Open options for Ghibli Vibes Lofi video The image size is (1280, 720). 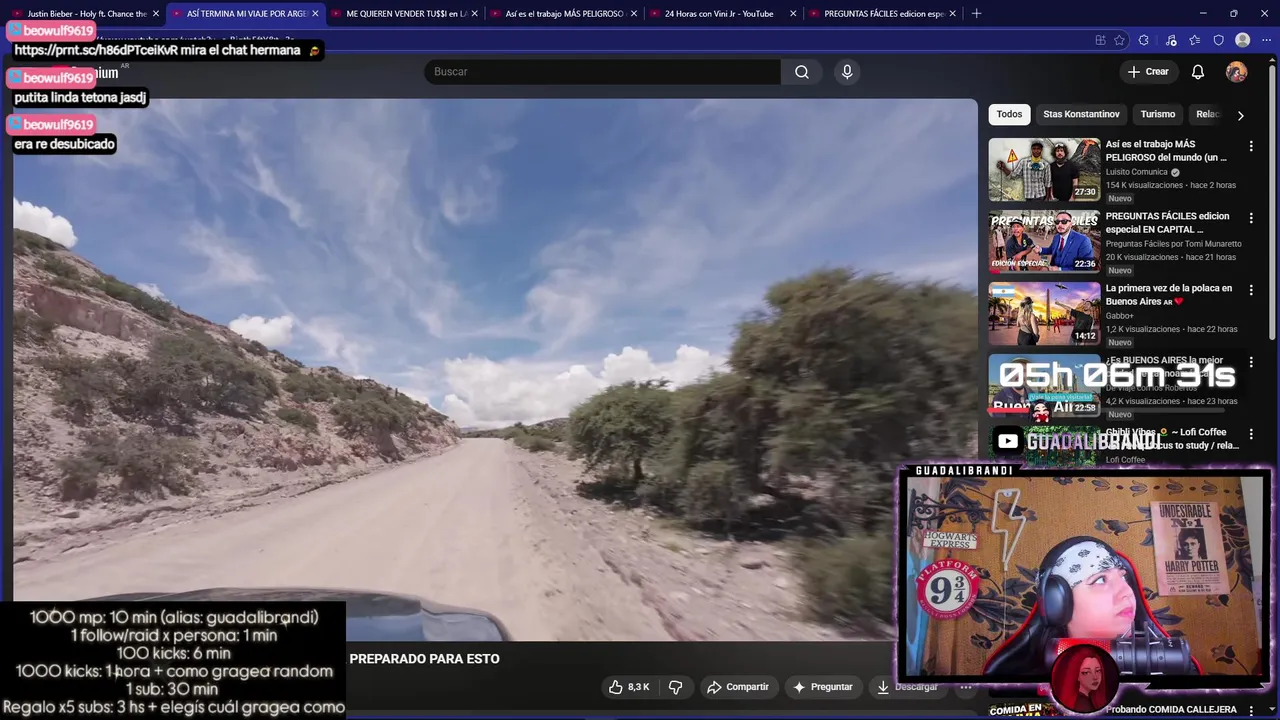point(1251,434)
